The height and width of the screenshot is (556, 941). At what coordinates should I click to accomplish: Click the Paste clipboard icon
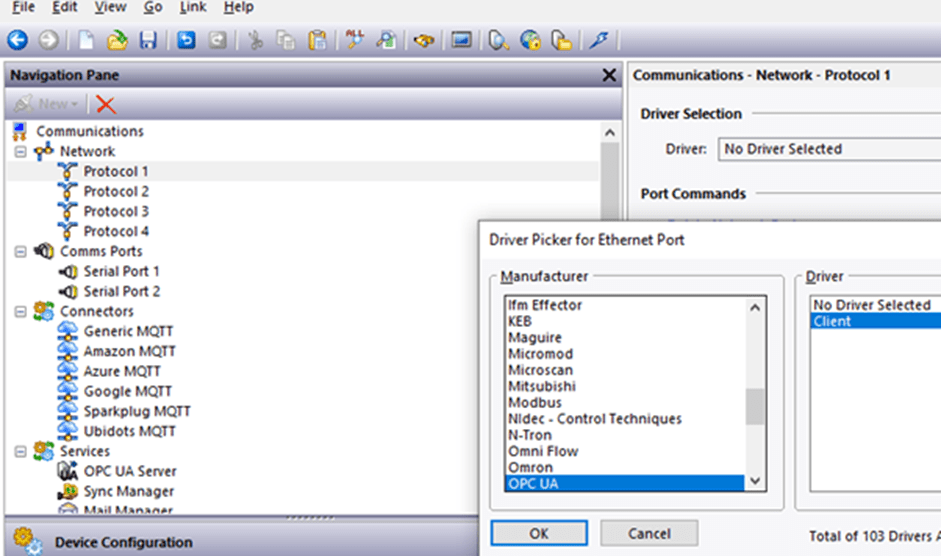tap(317, 40)
